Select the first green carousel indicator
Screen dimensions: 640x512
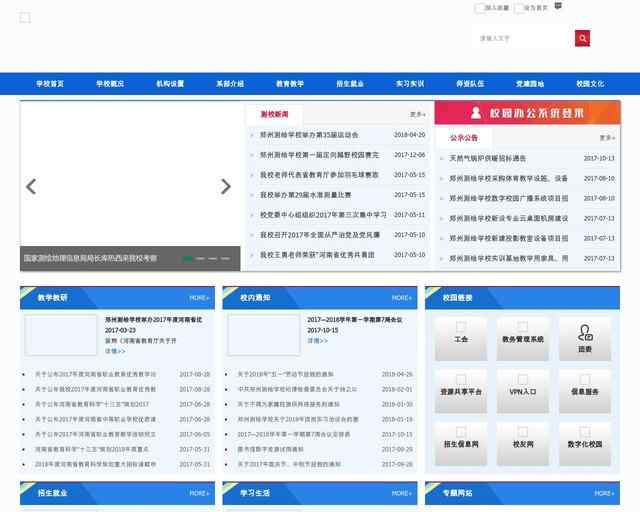point(188,258)
